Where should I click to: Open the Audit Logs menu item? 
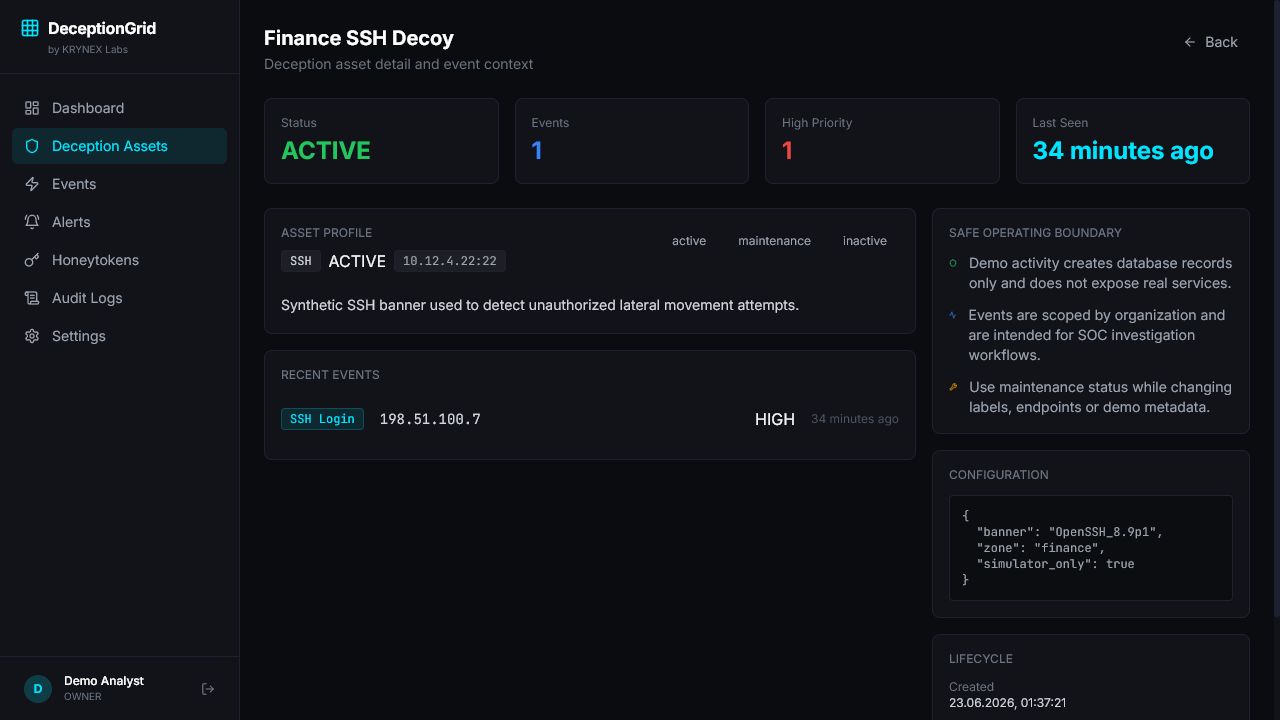click(120, 298)
